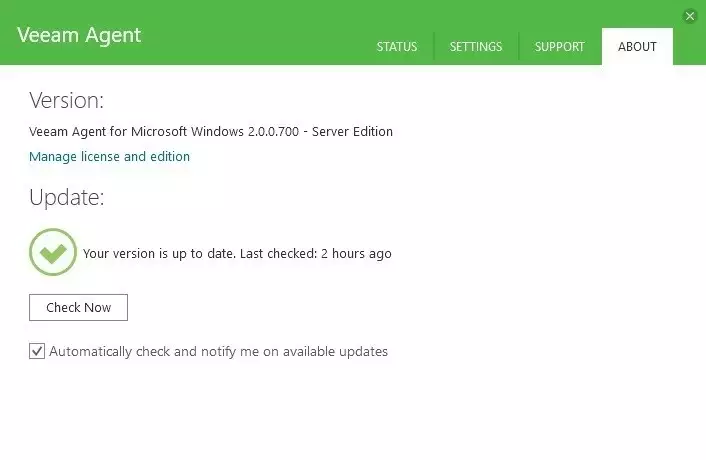706x460 pixels.
Task: Switch to the STATUS tab
Action: click(x=397, y=47)
